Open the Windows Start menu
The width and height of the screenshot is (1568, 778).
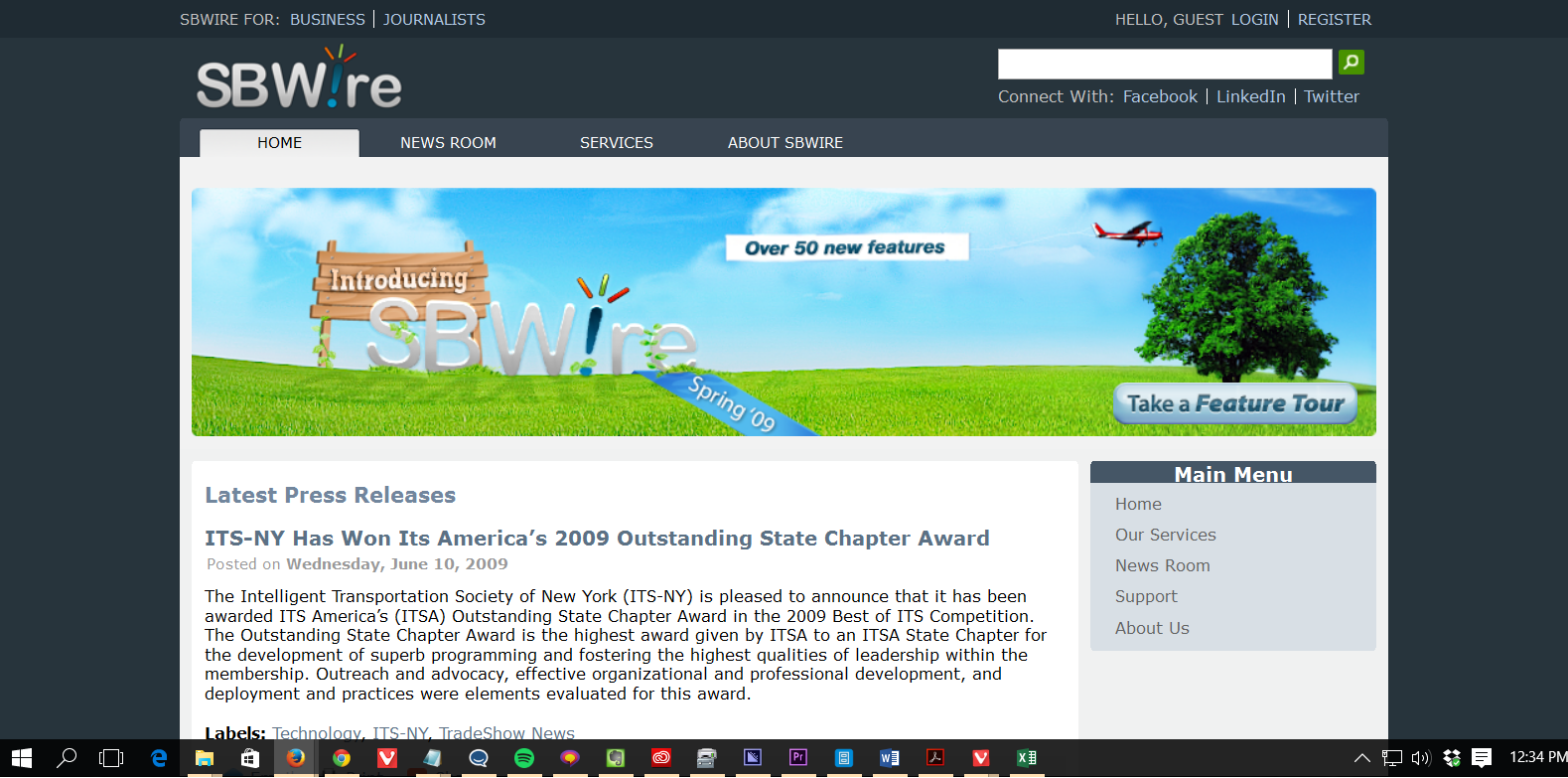tap(22, 758)
